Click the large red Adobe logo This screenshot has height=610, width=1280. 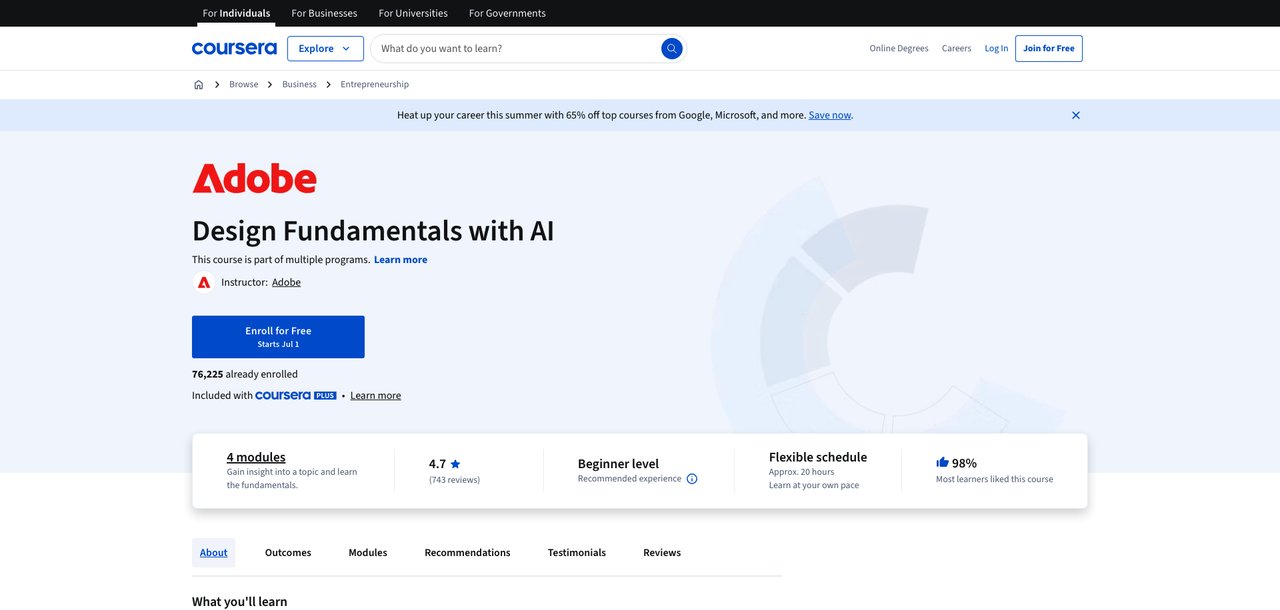coord(254,178)
